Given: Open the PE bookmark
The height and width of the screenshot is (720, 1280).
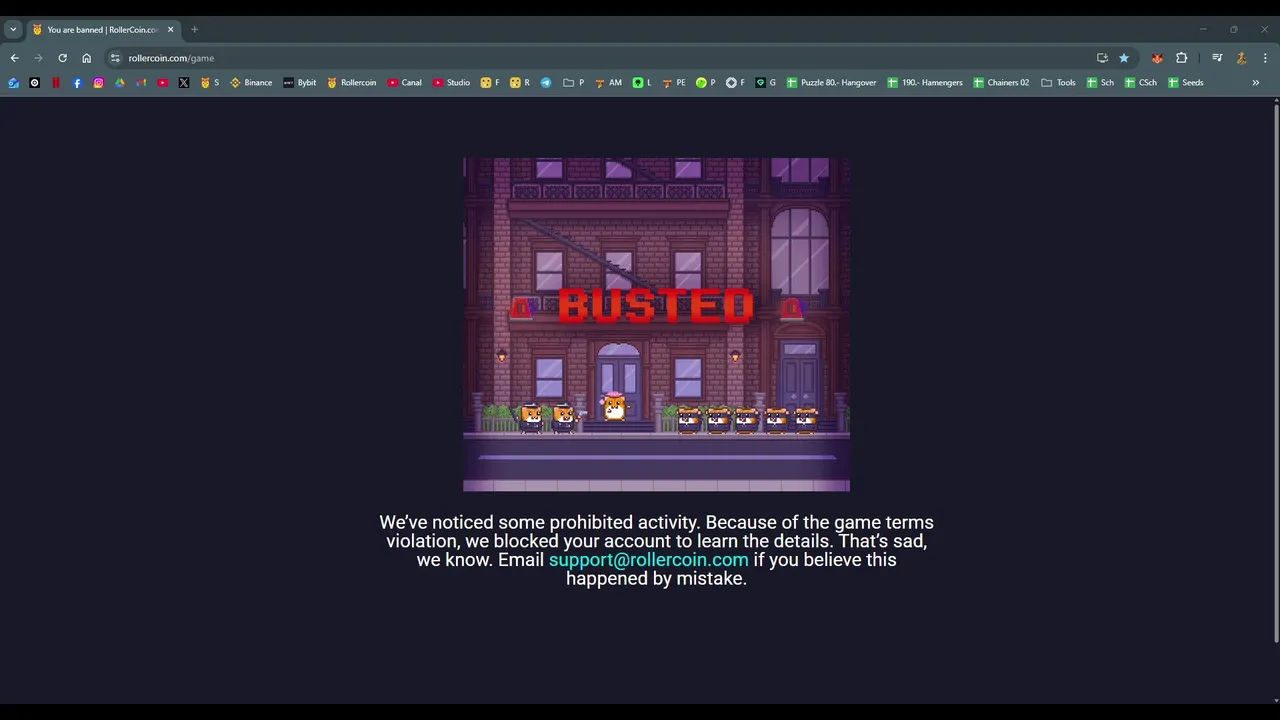Looking at the screenshot, I should click(675, 83).
